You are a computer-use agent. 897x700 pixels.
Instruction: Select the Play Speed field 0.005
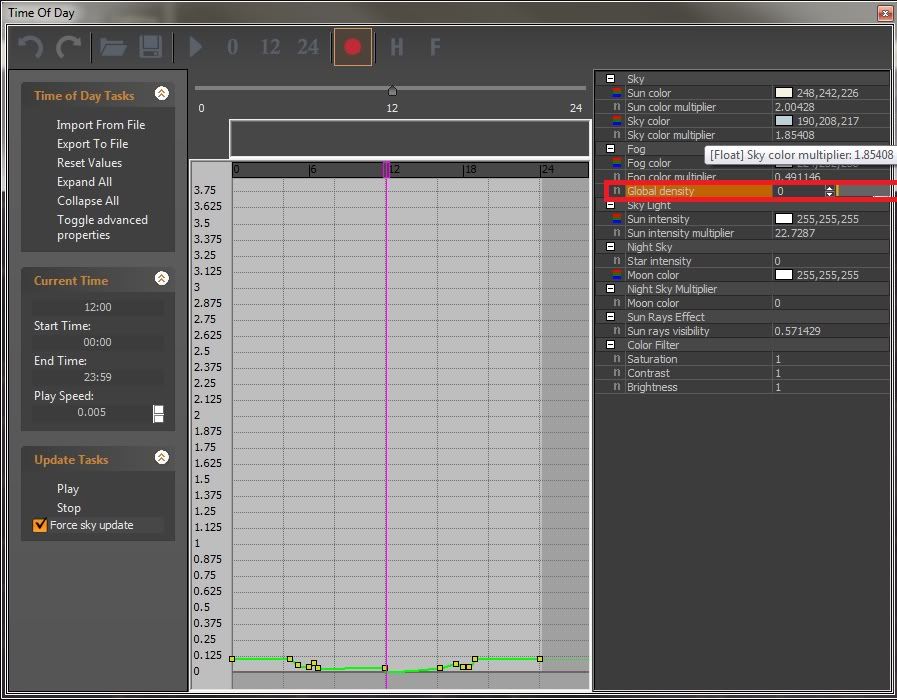pos(92,412)
